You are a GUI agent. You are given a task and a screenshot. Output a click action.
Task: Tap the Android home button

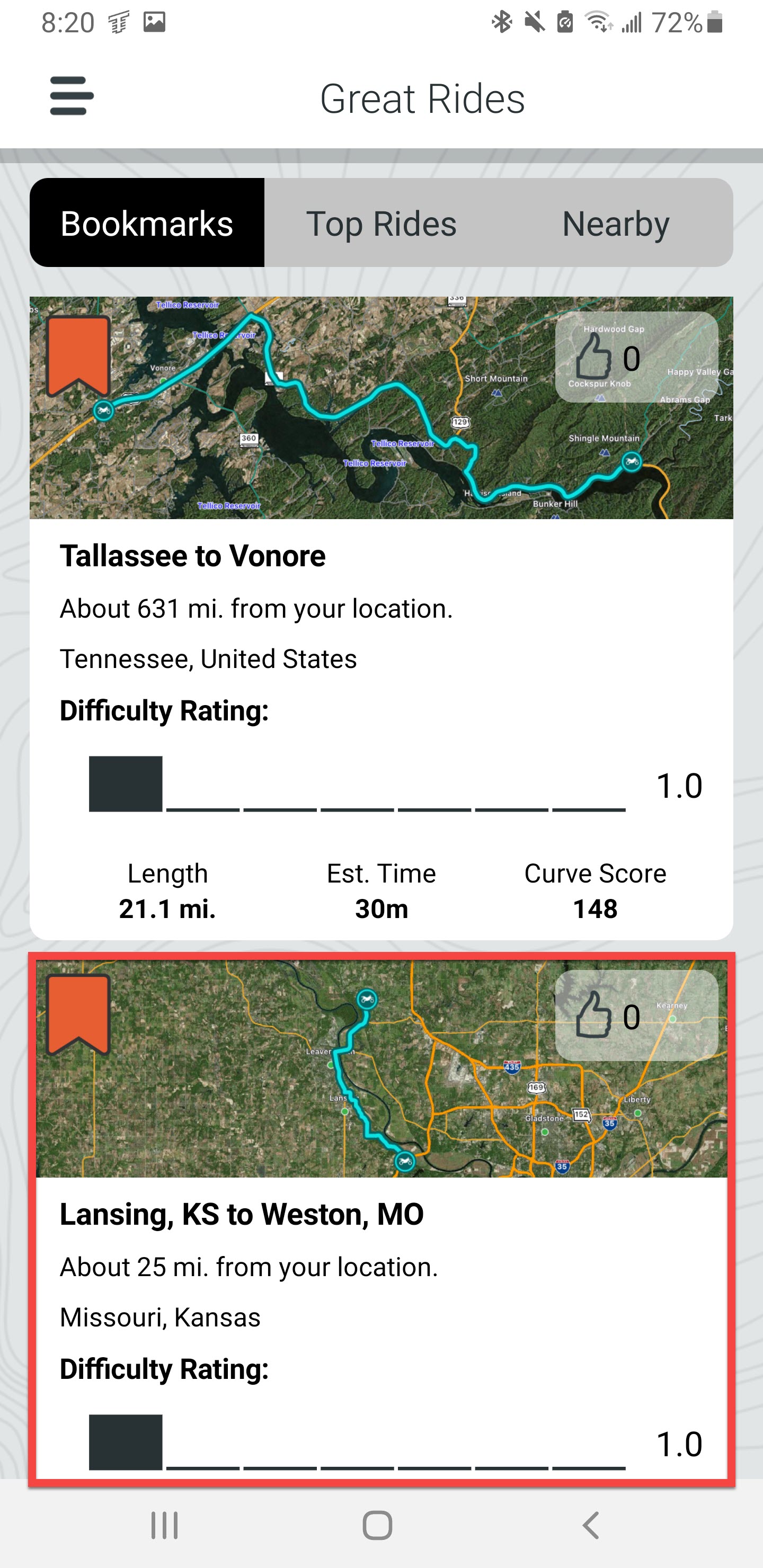coord(378,1526)
